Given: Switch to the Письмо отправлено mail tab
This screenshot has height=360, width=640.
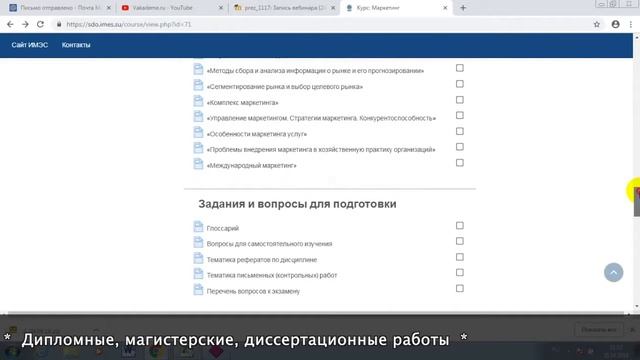Looking at the screenshot, I should pyautogui.click(x=59, y=8).
